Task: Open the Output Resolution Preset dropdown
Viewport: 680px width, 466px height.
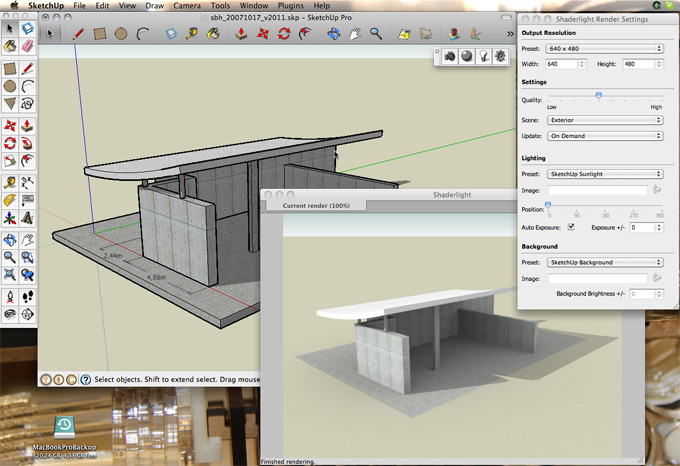Action: [x=605, y=49]
